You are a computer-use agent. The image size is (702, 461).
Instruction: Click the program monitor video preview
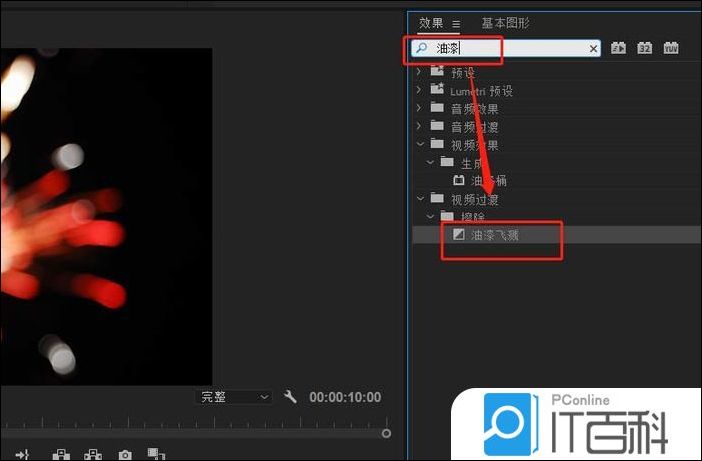click(x=107, y=216)
